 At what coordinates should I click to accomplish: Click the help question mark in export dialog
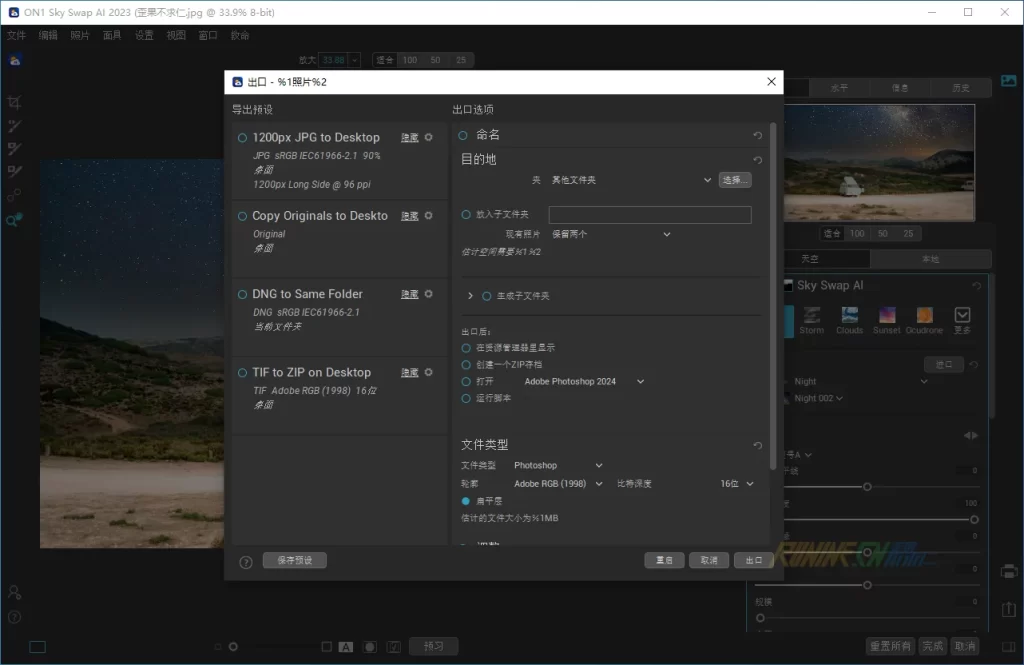[x=246, y=561]
